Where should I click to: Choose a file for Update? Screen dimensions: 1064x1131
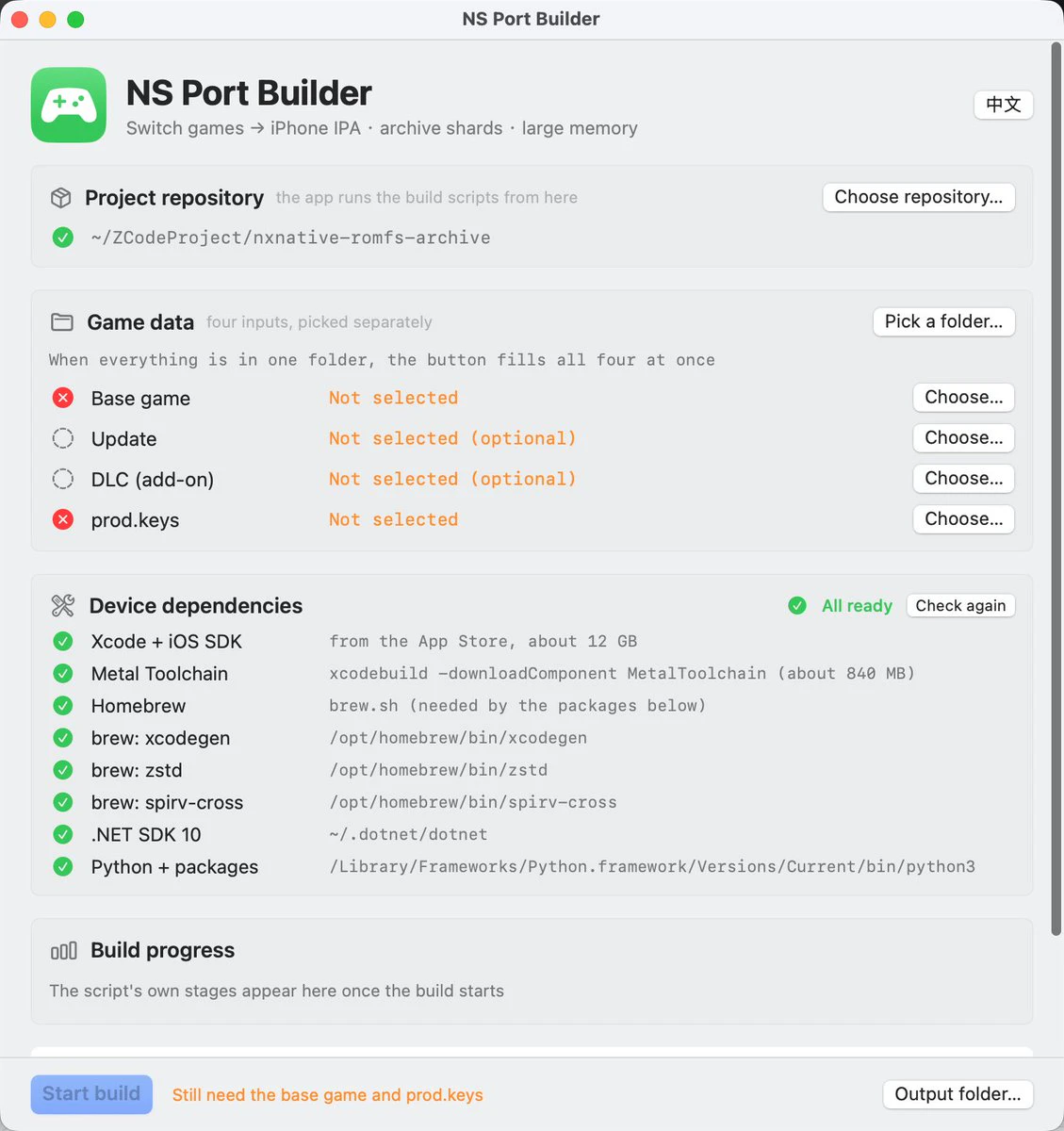[963, 437]
